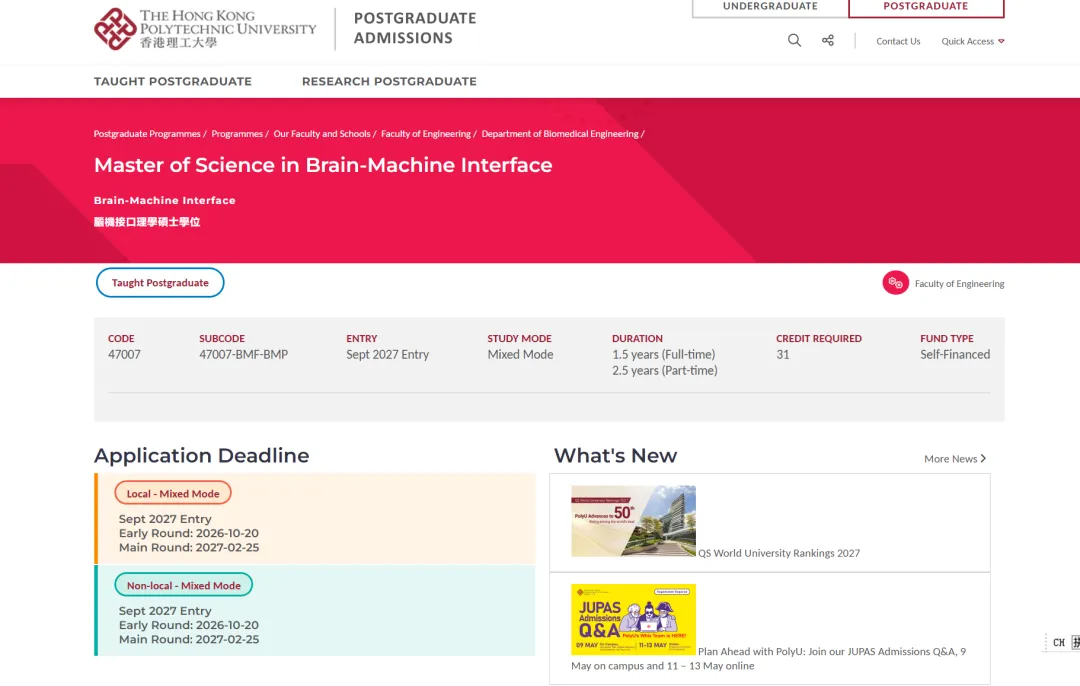Click the credit required value 31
This screenshot has width=1080, height=686.
(x=782, y=355)
